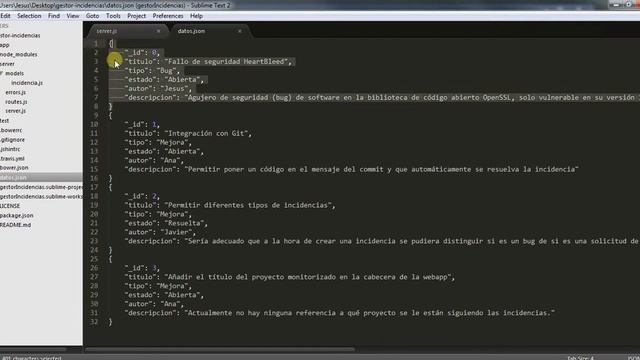Open the .bowerrc file

(11, 130)
